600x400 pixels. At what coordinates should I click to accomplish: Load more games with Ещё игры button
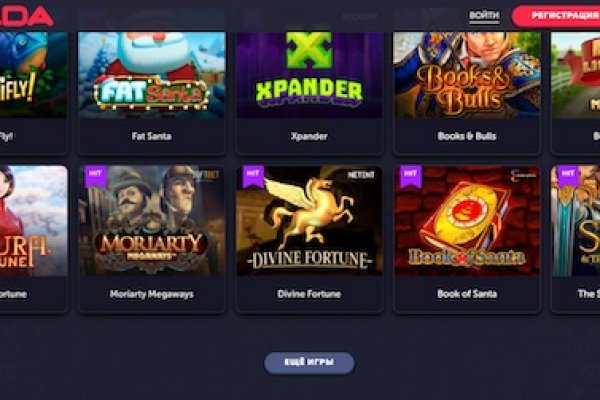[x=309, y=362]
